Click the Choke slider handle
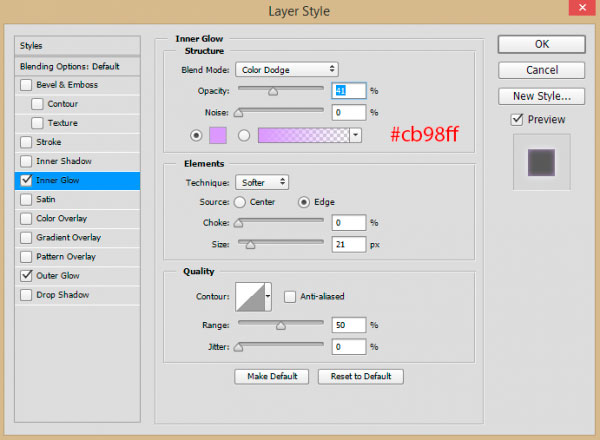 click(238, 223)
